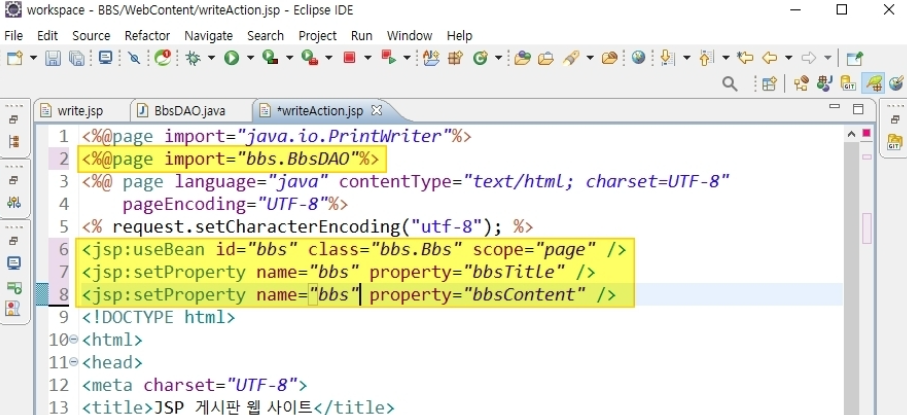Open the File menu

tap(13, 35)
